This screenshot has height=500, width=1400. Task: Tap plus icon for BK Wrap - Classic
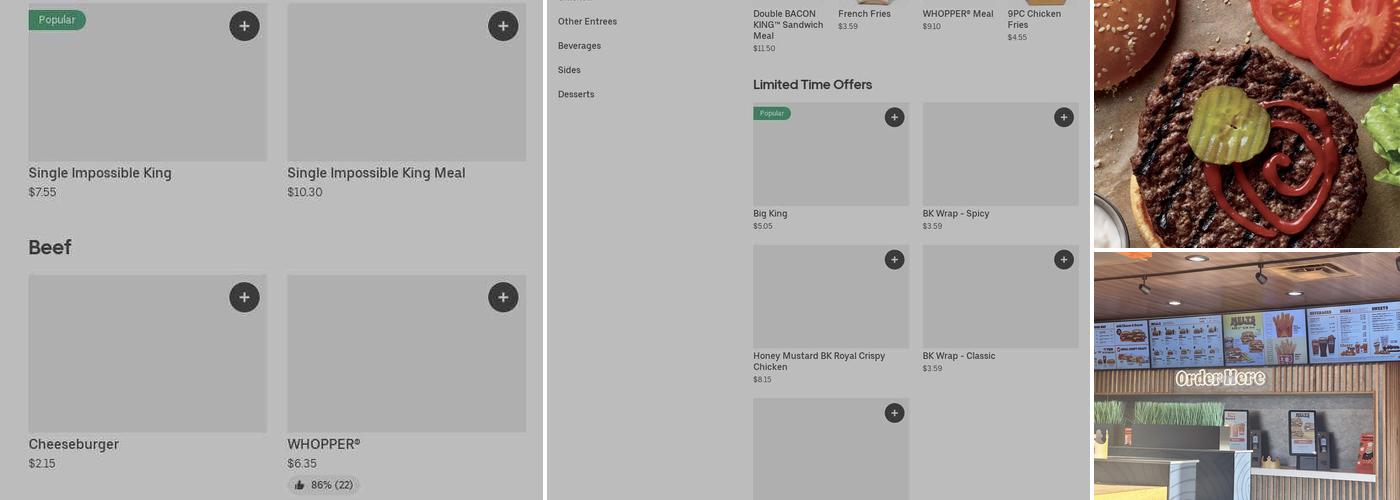pyautogui.click(x=1063, y=260)
